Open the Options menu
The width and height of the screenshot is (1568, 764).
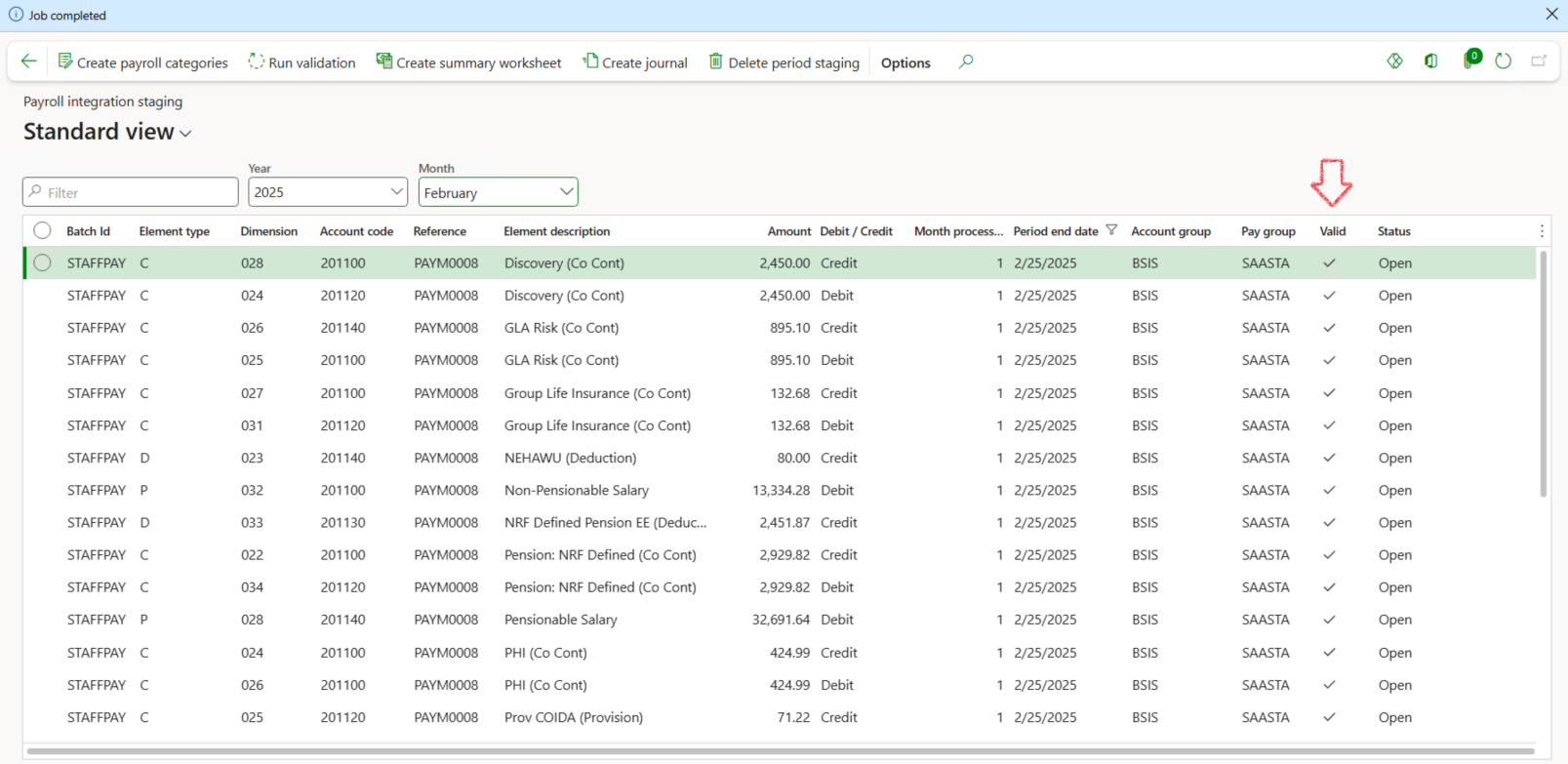[905, 62]
